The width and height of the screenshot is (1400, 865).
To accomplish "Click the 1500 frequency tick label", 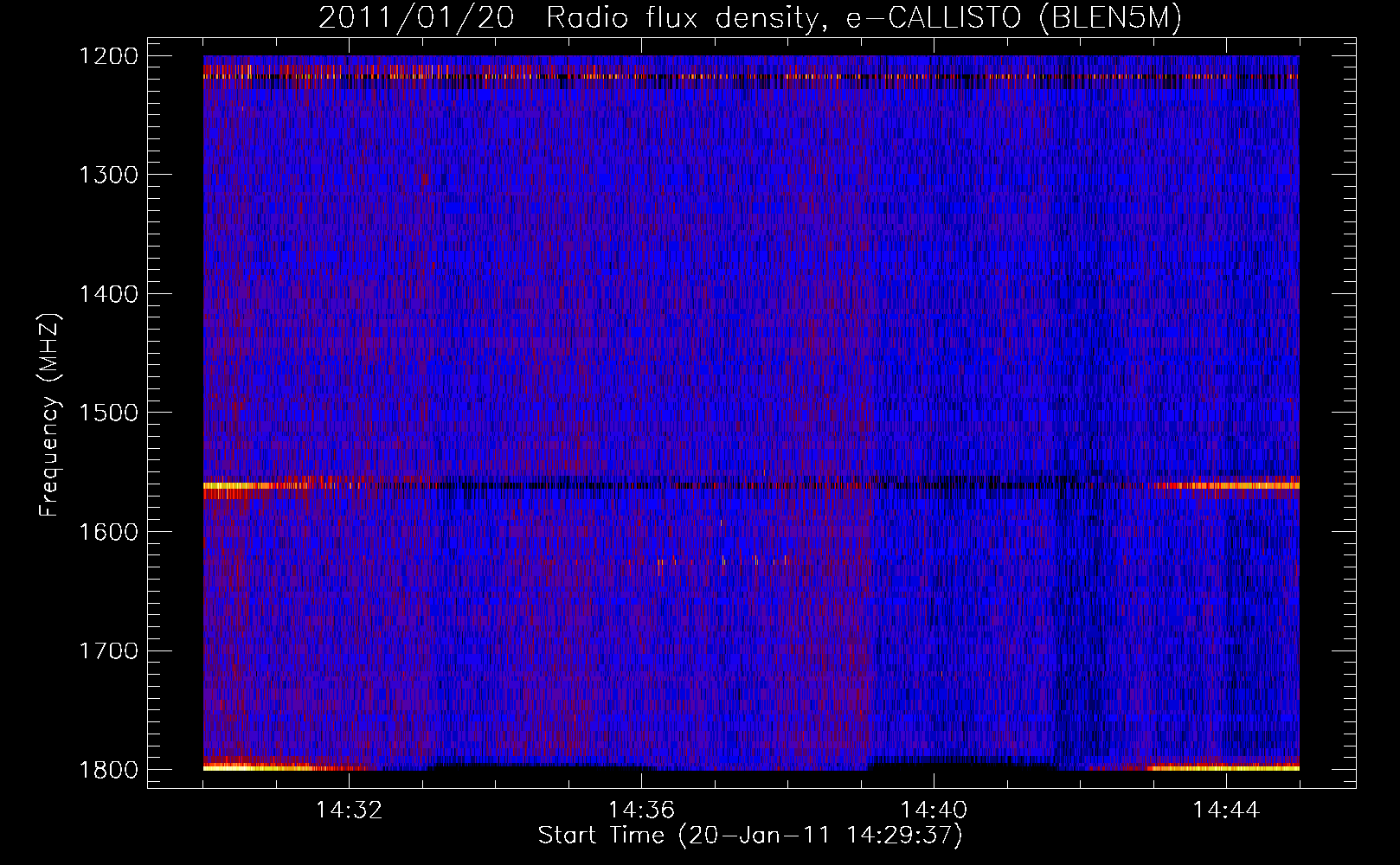I will pyautogui.click(x=109, y=413).
